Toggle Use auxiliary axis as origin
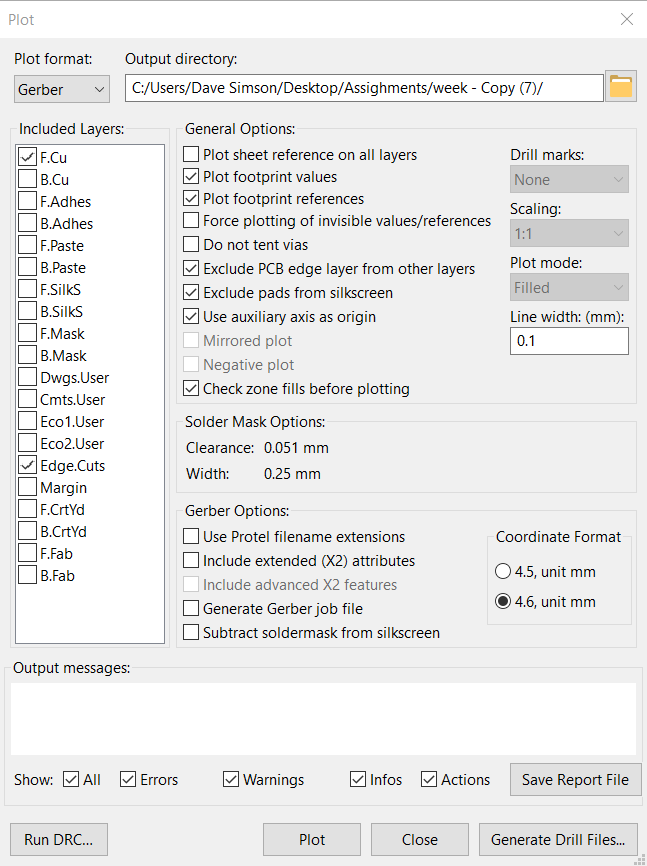The image size is (647, 866). (192, 317)
